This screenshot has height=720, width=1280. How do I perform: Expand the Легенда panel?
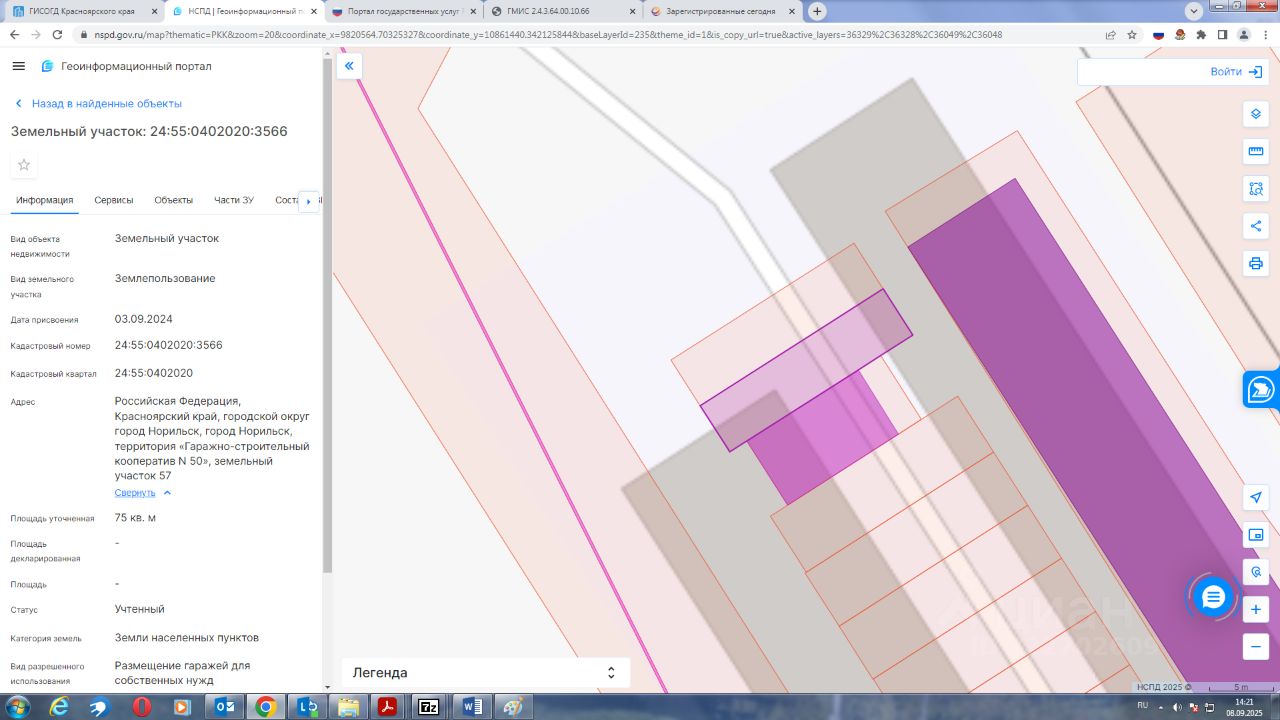click(x=486, y=673)
